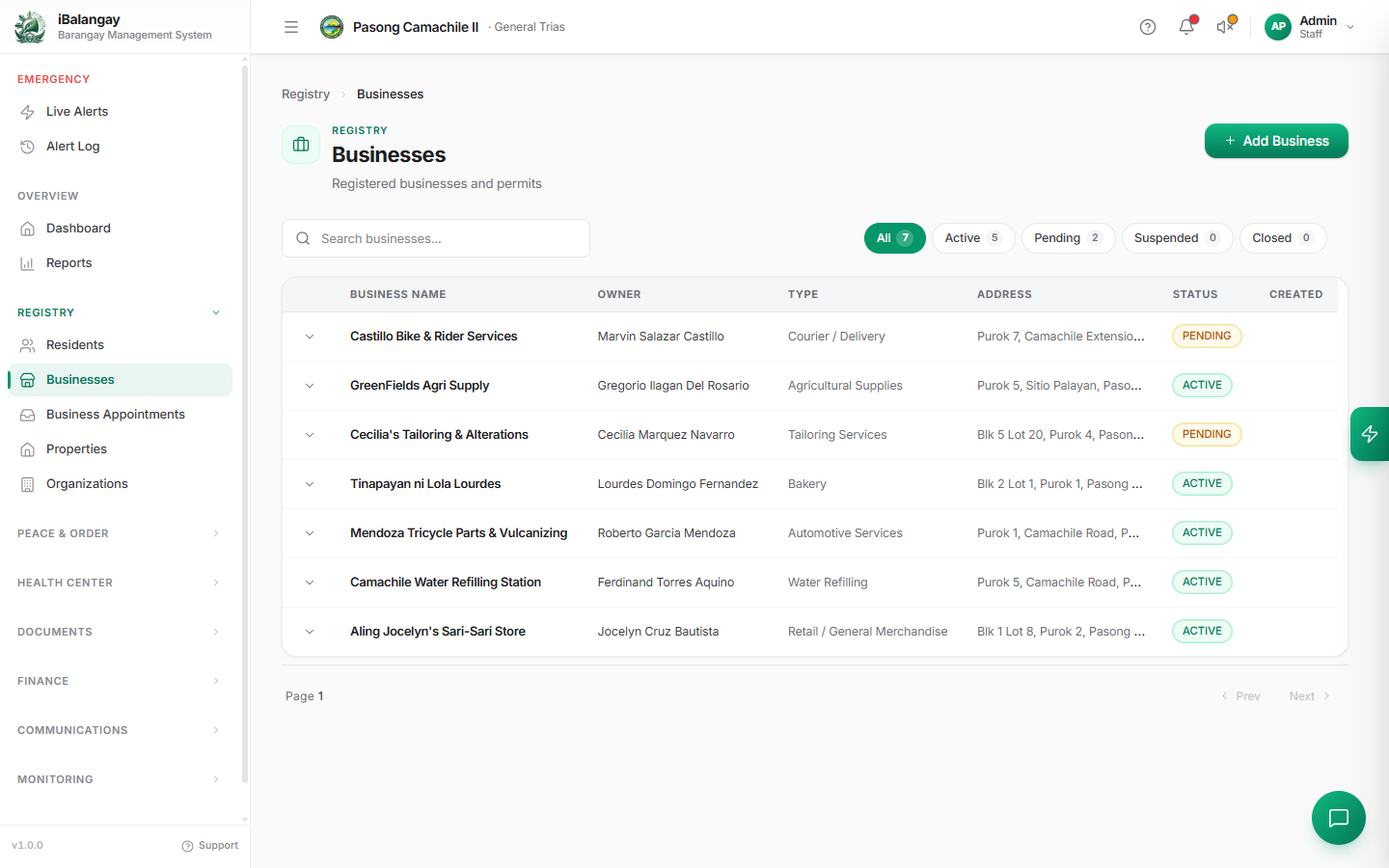Open Residents registry

(x=120, y=345)
